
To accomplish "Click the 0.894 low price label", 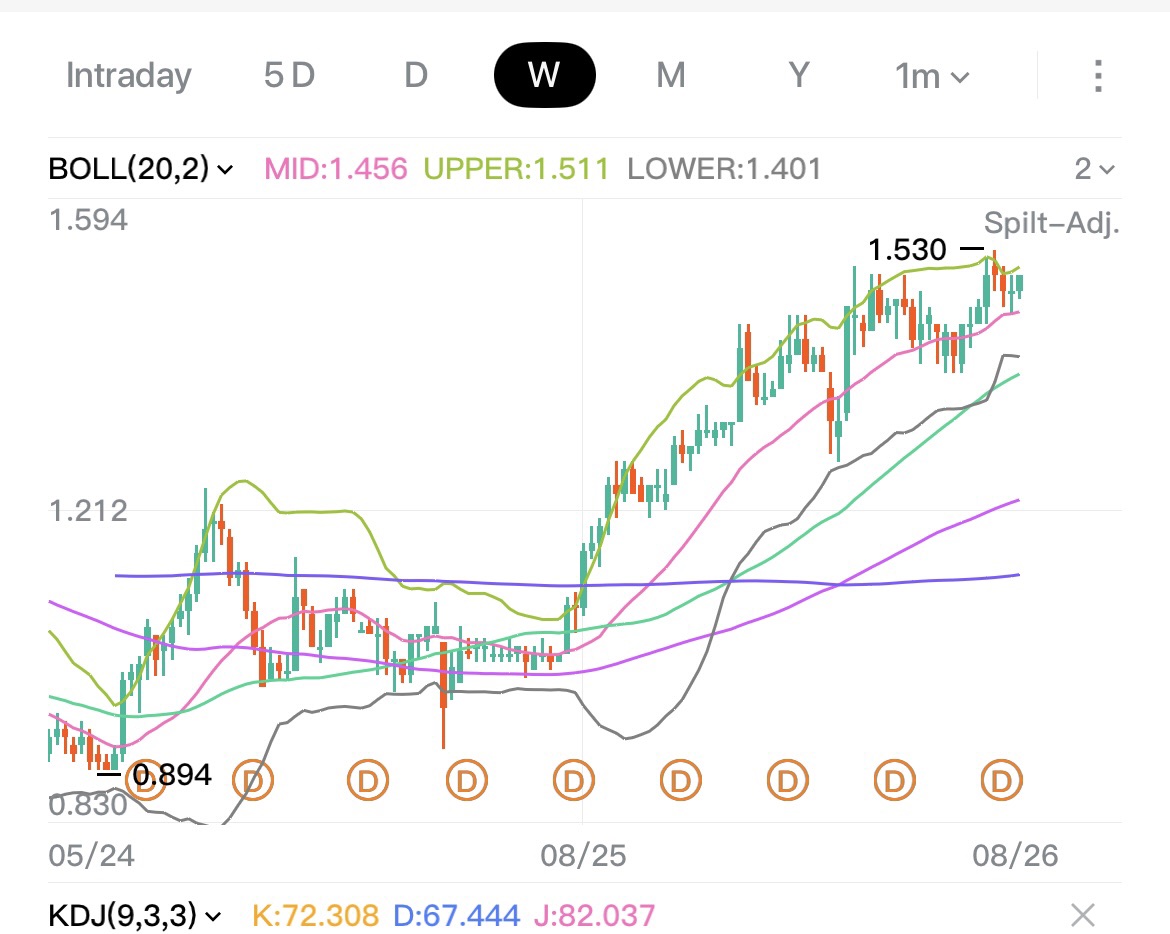I will (172, 775).
